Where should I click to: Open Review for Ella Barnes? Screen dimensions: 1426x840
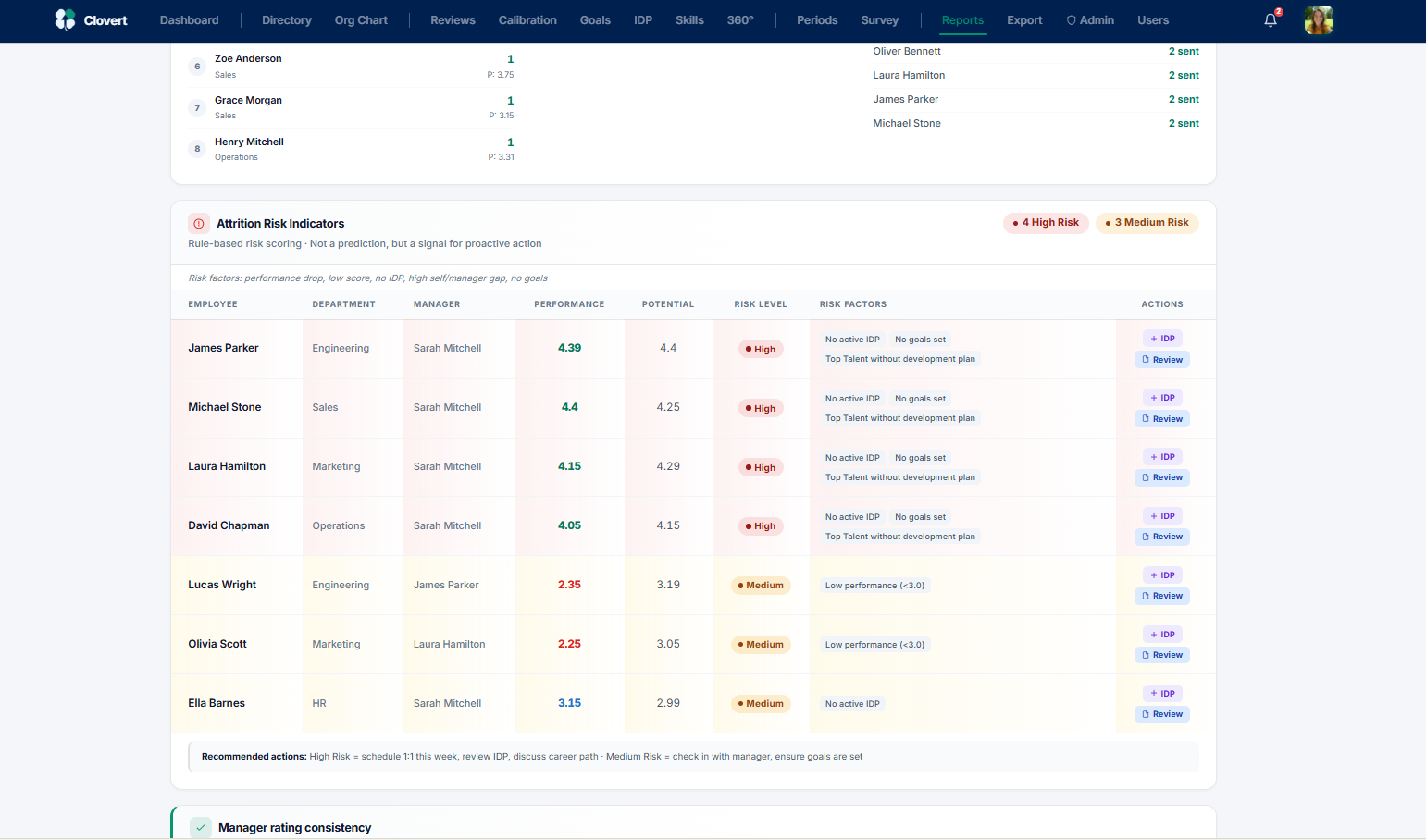point(1162,714)
